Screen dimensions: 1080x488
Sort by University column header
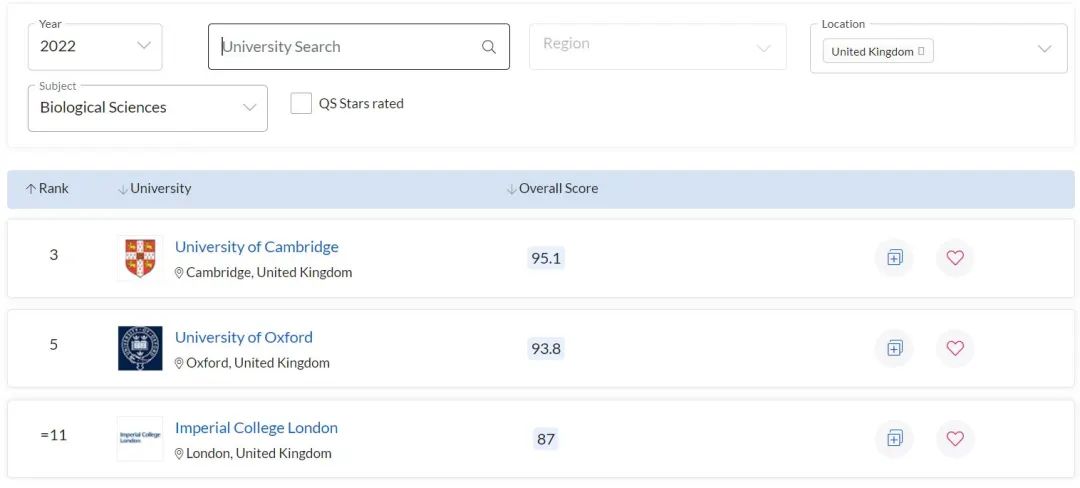tap(154, 189)
